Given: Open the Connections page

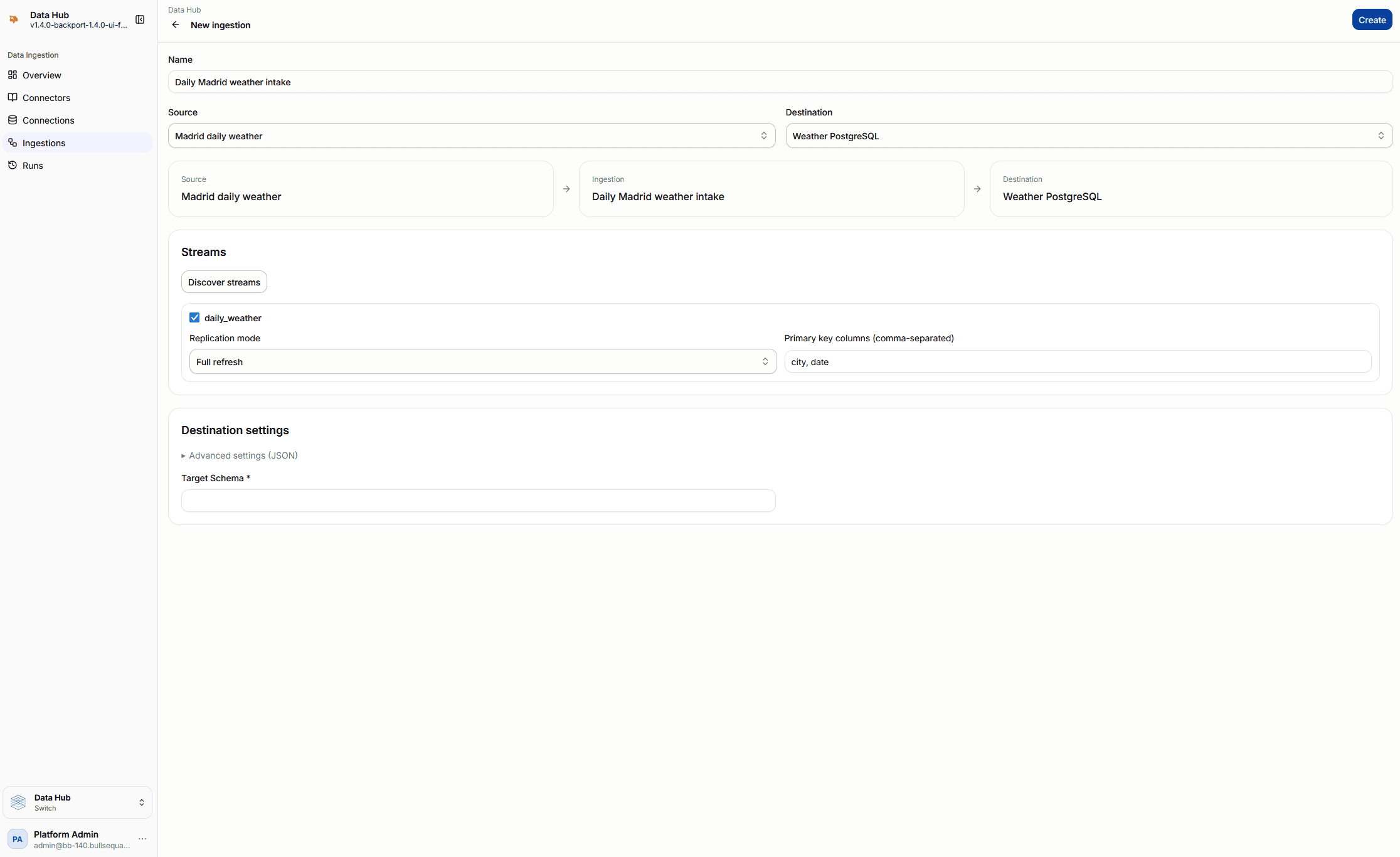Looking at the screenshot, I should [x=78, y=120].
